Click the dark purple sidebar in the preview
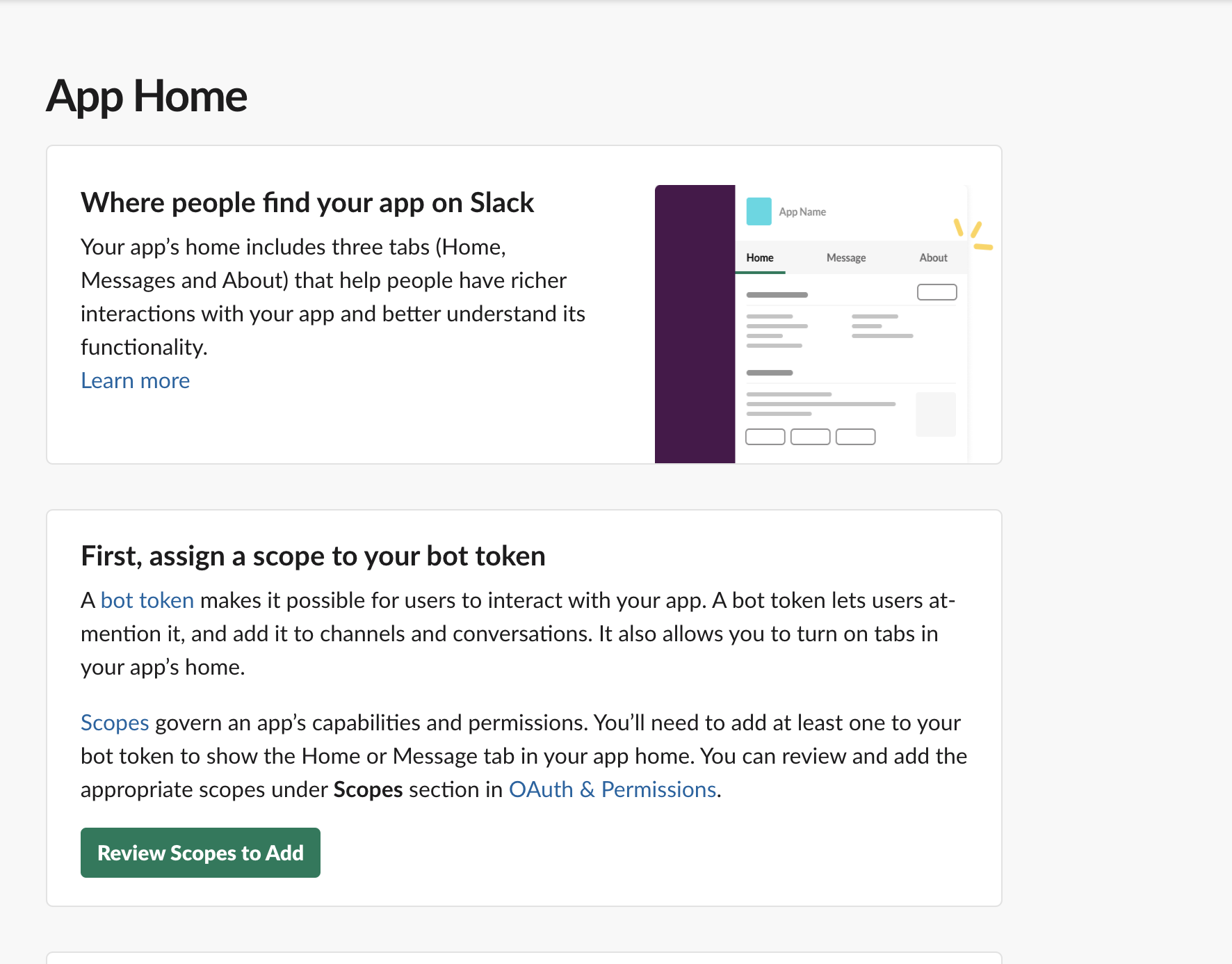This screenshot has width=1232, height=964. 695,324
